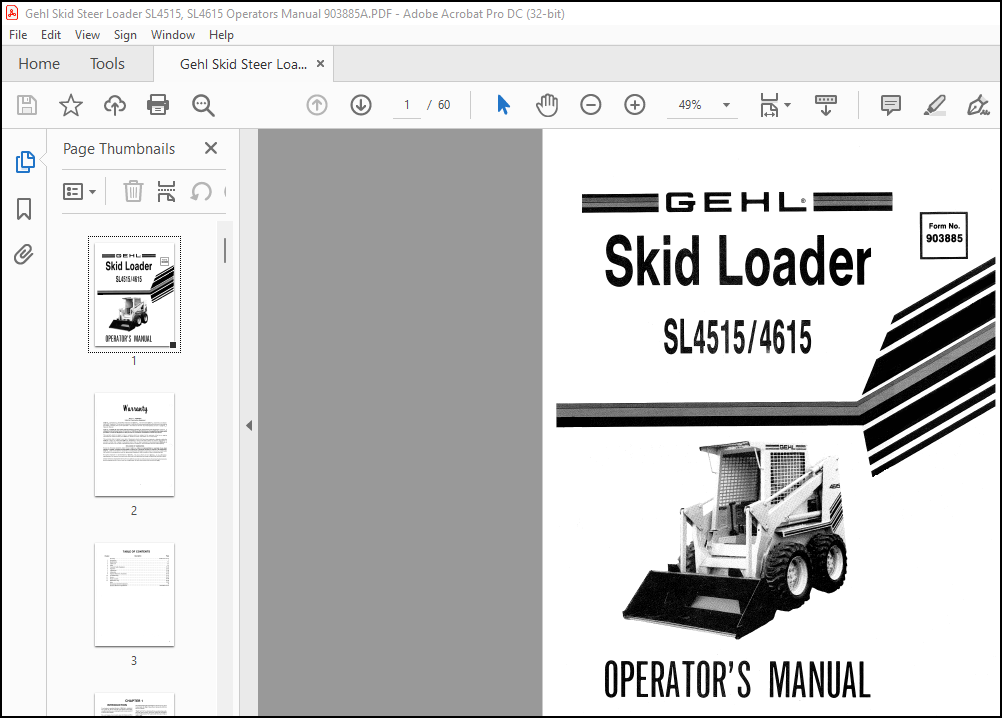1002x718 pixels.
Task: Zoom in with the plus icon
Action: coord(635,105)
